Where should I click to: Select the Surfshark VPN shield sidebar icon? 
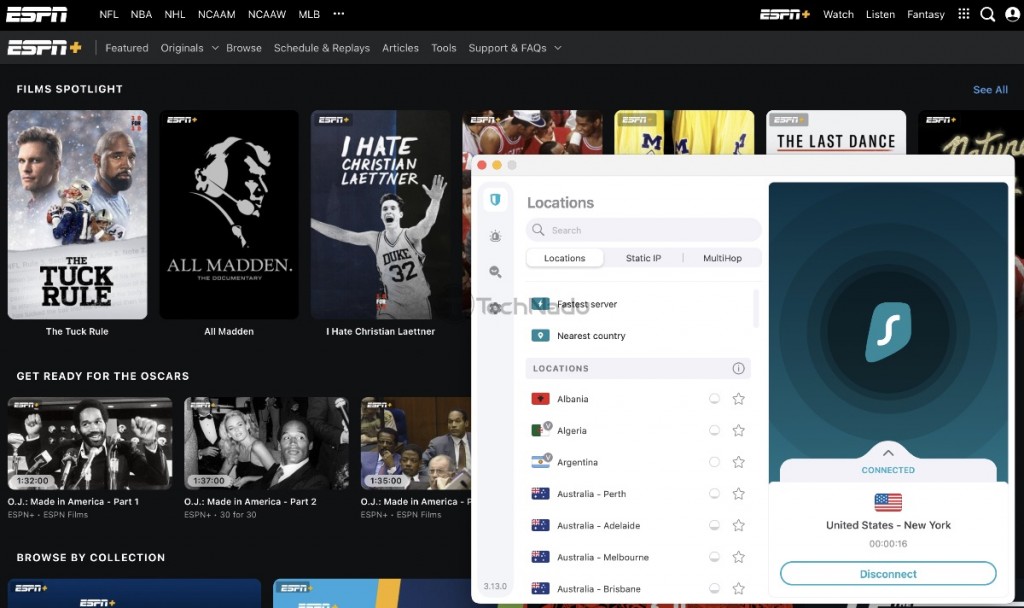(495, 200)
